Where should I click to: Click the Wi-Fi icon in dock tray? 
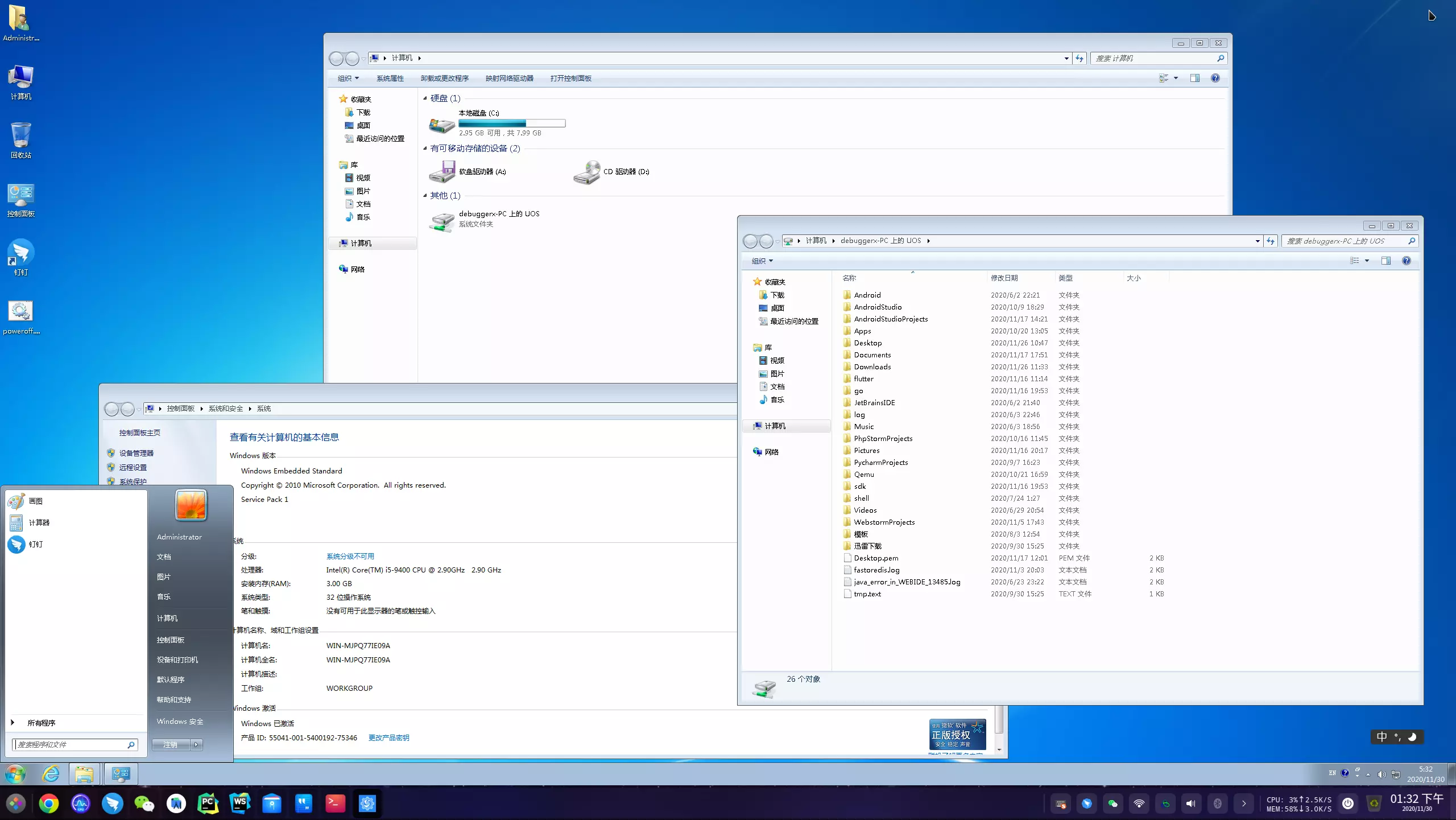coord(1139,803)
